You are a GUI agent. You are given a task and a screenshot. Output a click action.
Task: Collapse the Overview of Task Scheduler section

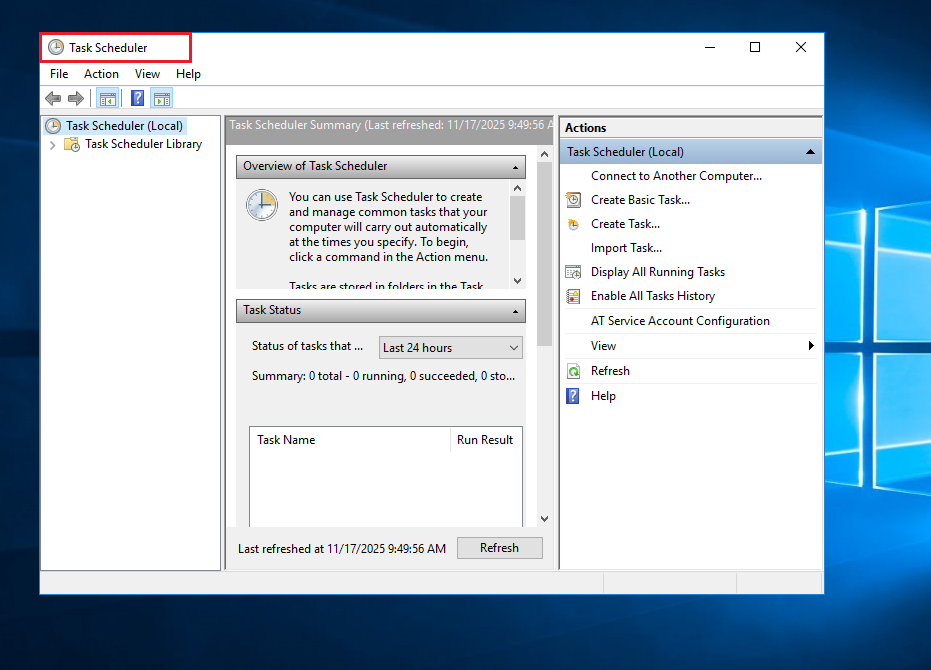coord(515,168)
